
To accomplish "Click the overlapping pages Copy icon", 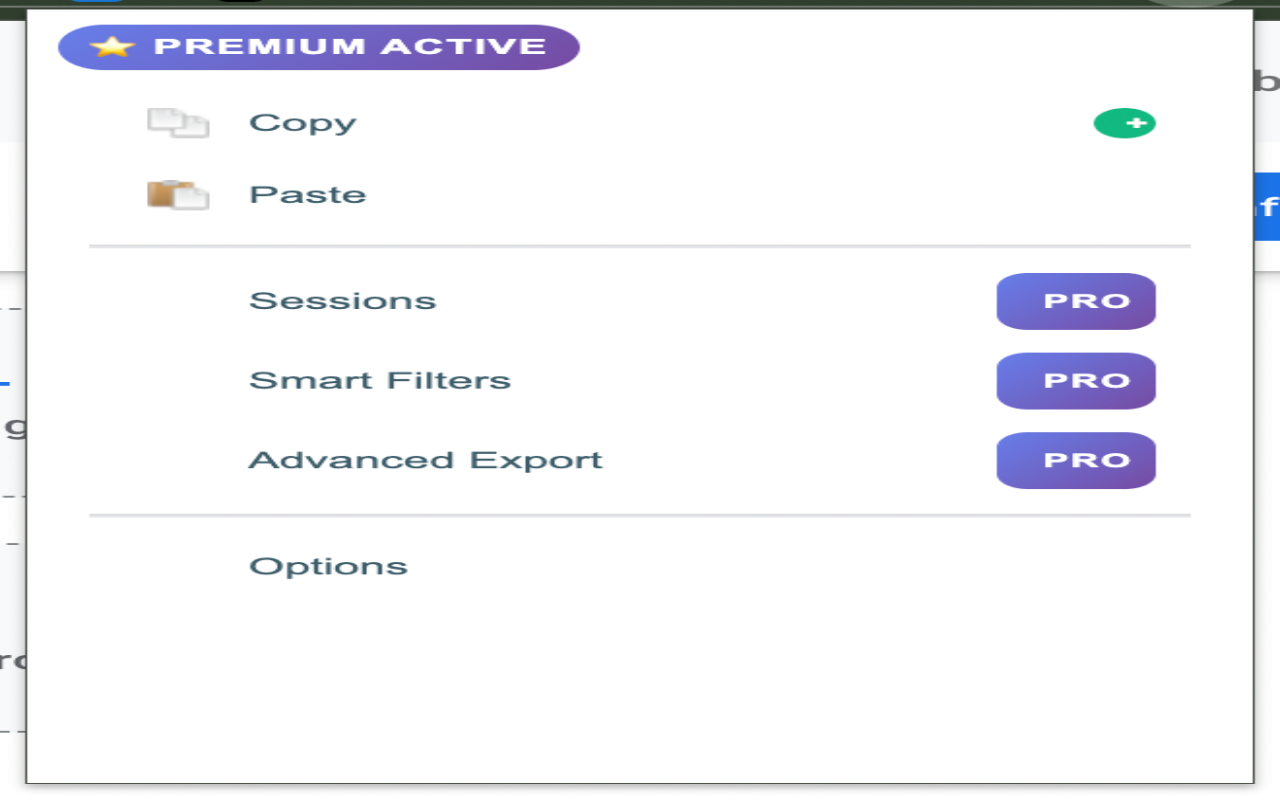I will coord(178,123).
